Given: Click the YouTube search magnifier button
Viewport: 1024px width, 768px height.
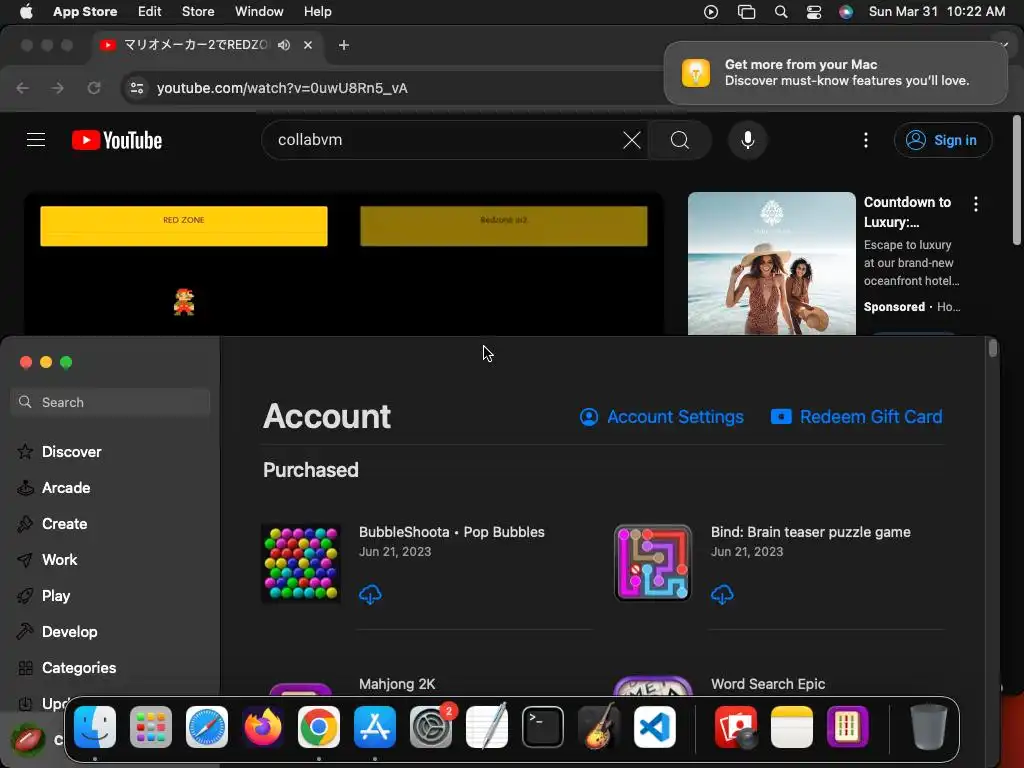Looking at the screenshot, I should 680,140.
